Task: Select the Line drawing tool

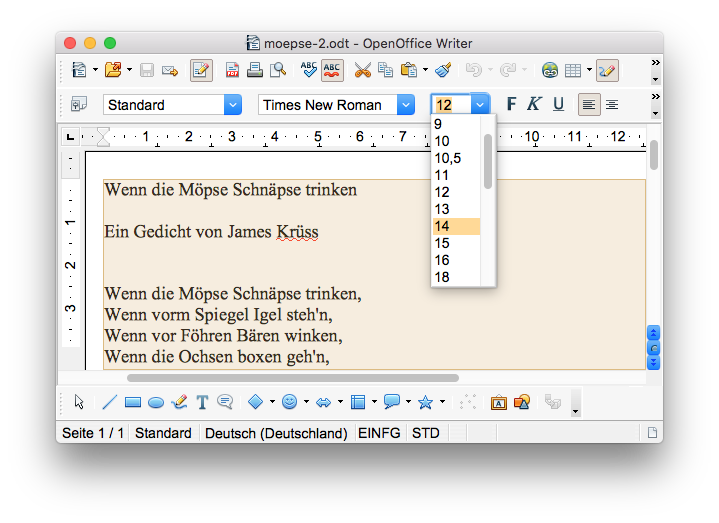Action: pos(109,402)
